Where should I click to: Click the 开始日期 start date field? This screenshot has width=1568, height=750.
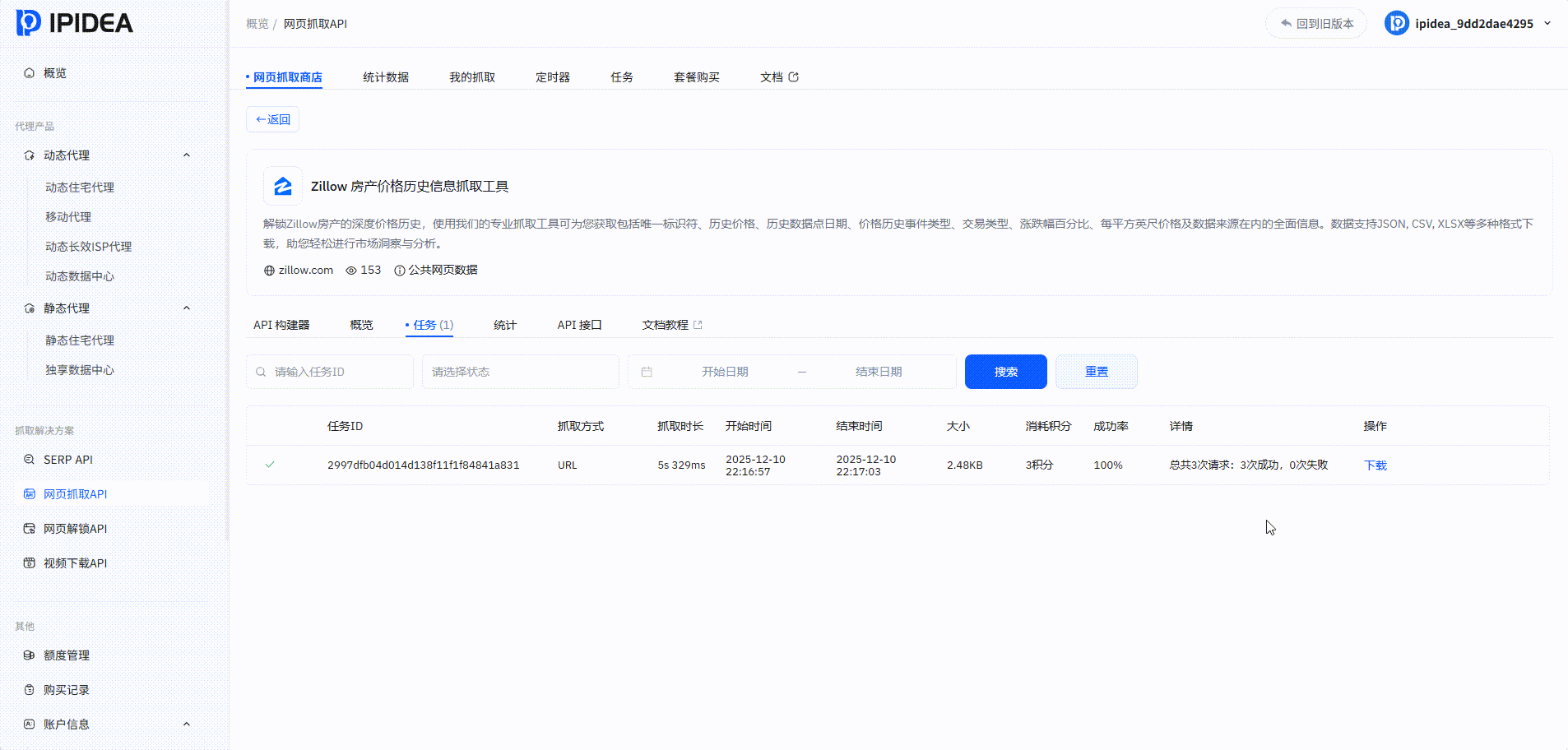[725, 372]
